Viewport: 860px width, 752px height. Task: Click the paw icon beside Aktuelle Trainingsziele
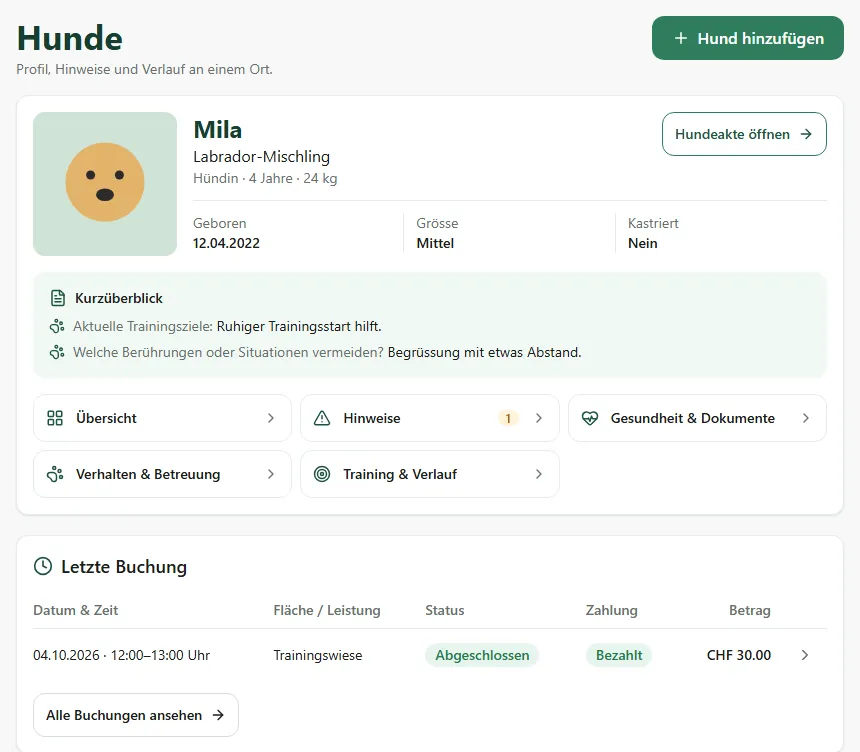57,326
